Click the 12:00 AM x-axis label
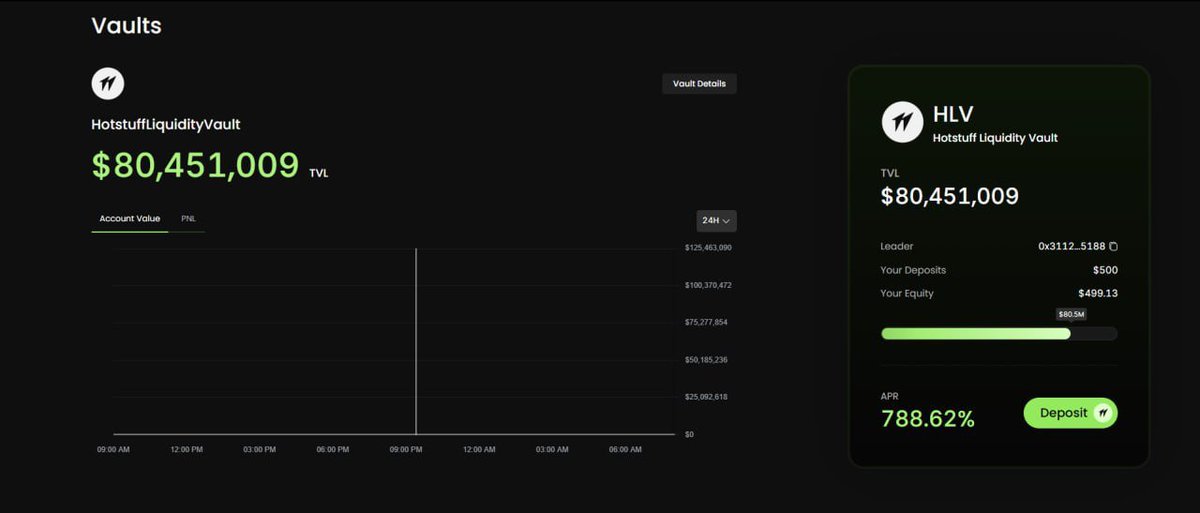Screen dimensions: 1200x513 [479, 450]
